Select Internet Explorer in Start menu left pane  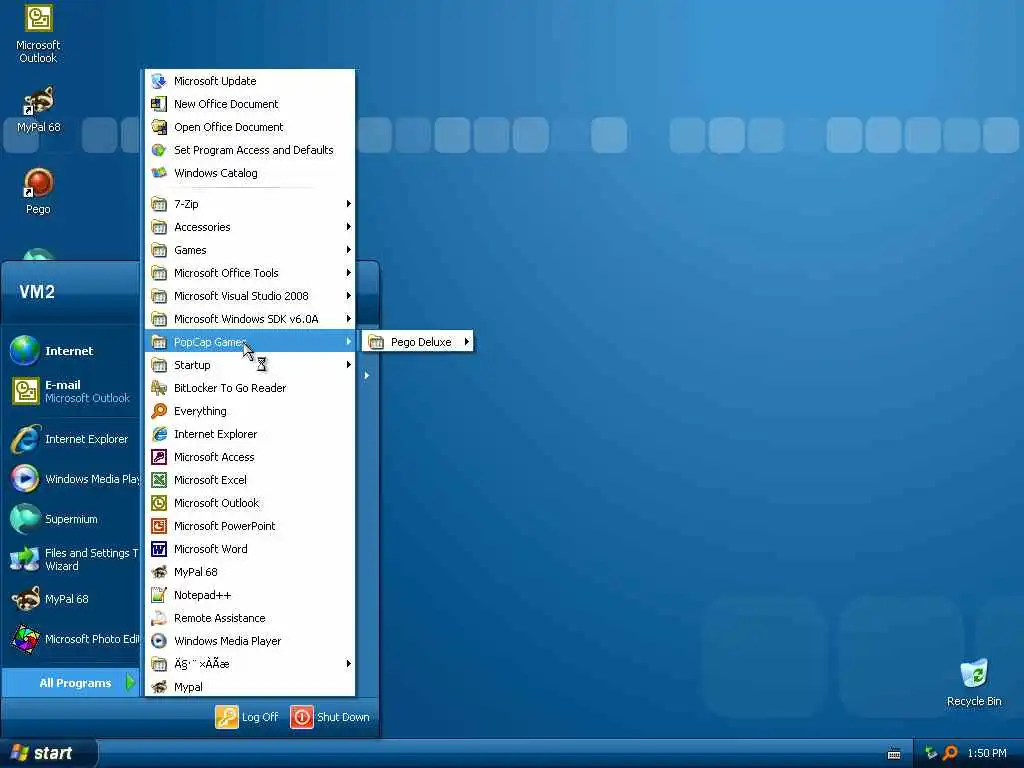click(x=72, y=439)
